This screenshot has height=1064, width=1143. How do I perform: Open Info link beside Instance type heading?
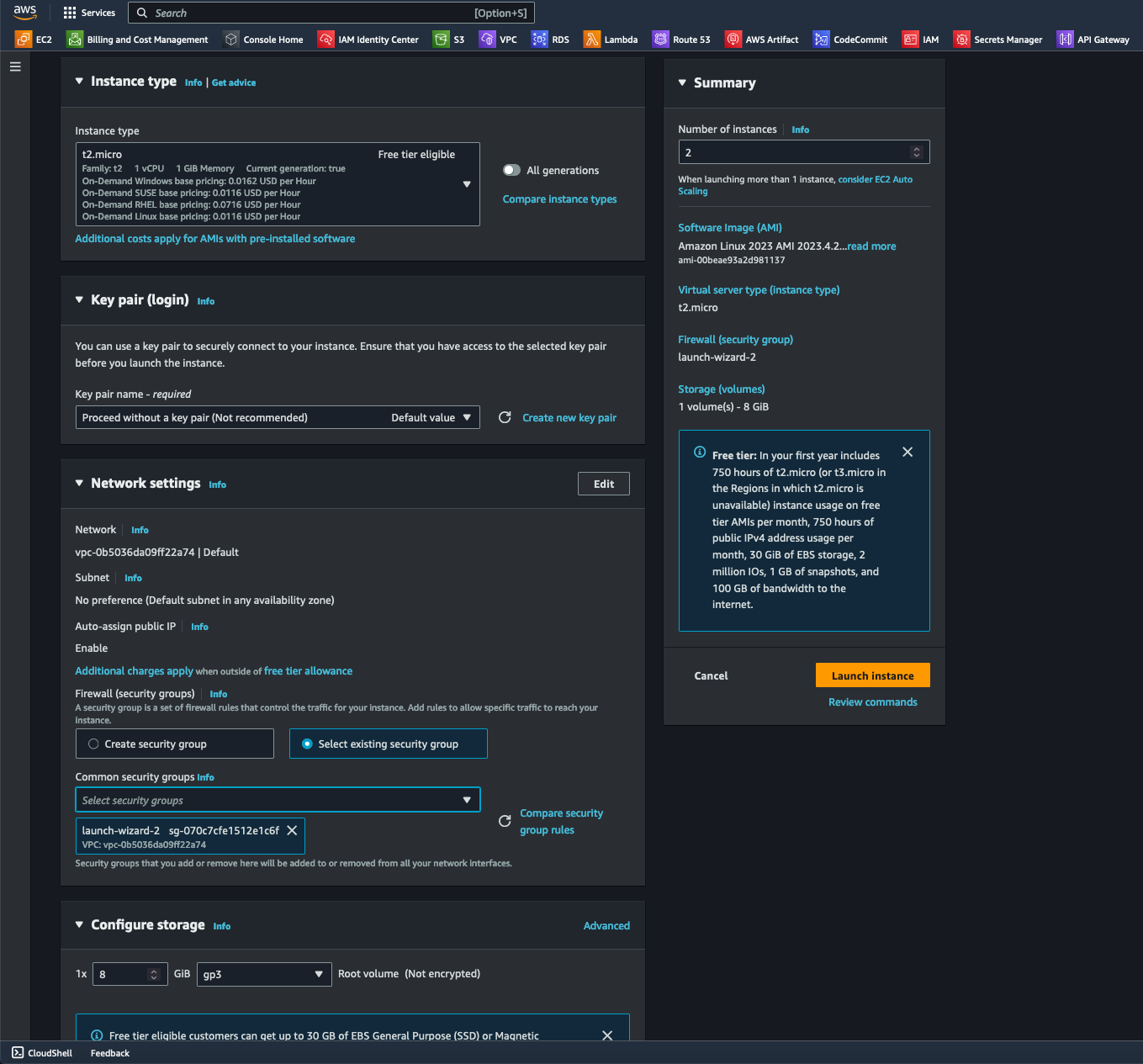pos(193,82)
